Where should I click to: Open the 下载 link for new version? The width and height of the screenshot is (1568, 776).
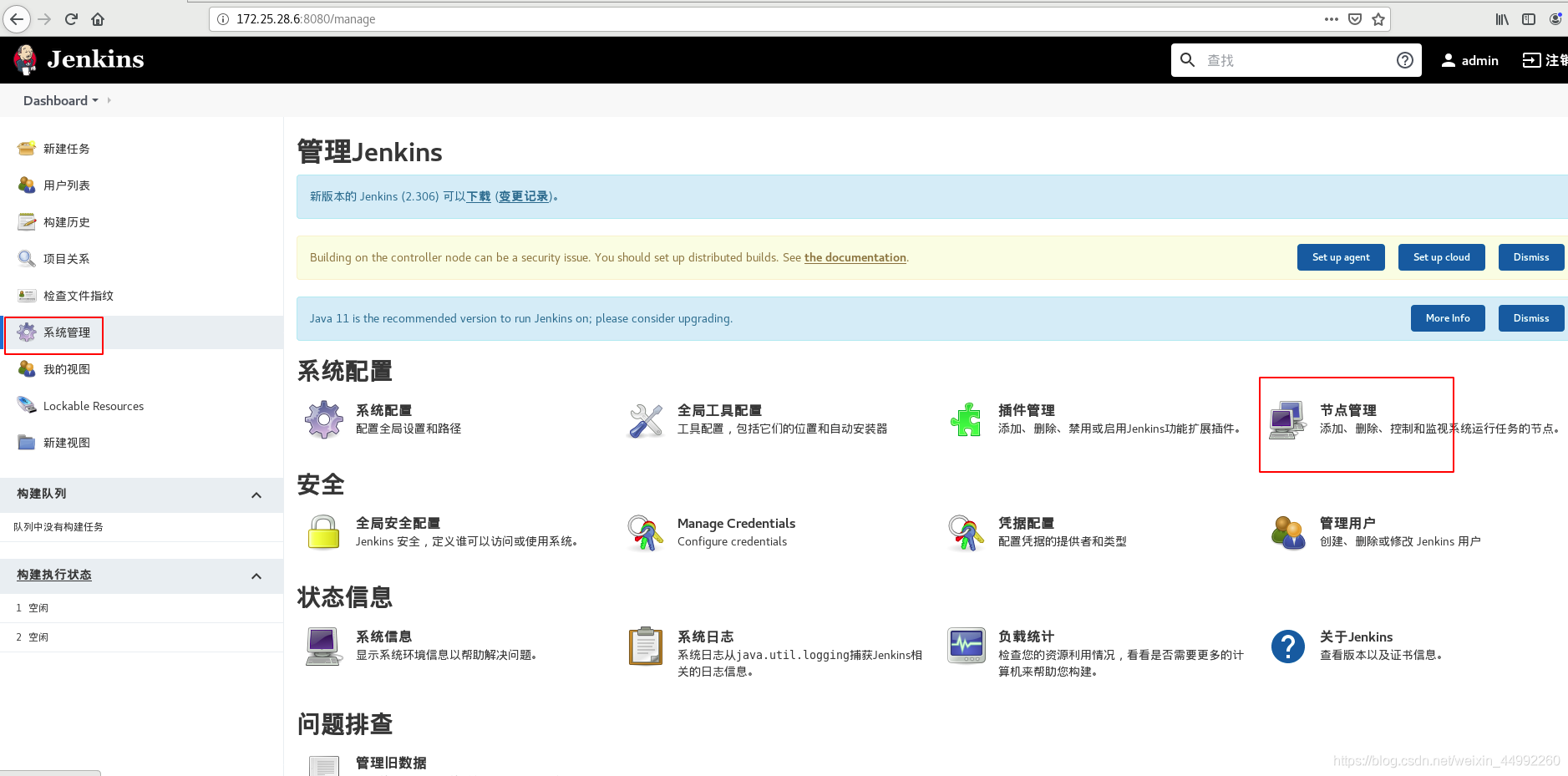coord(479,196)
